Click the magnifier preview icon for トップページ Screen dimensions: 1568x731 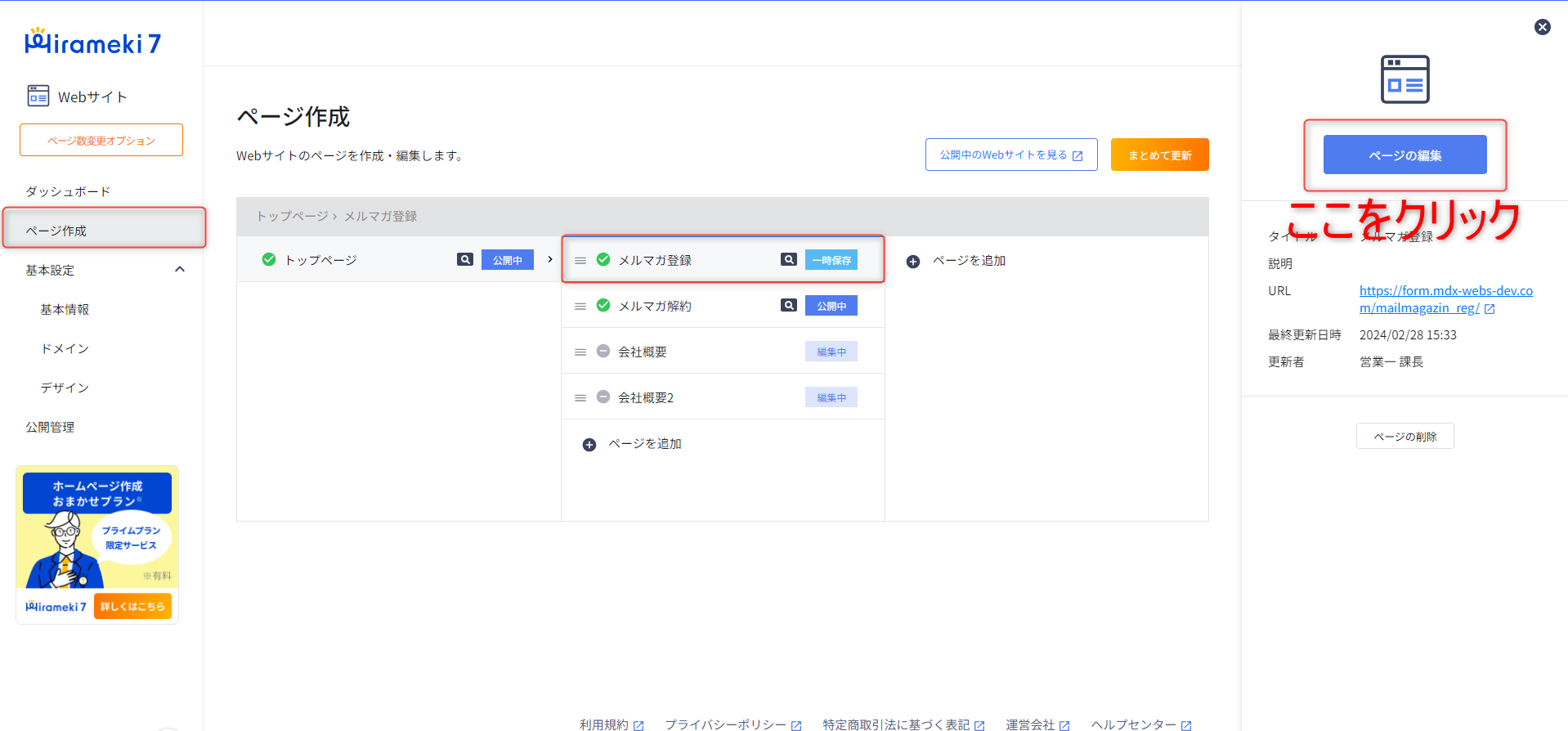pos(464,260)
